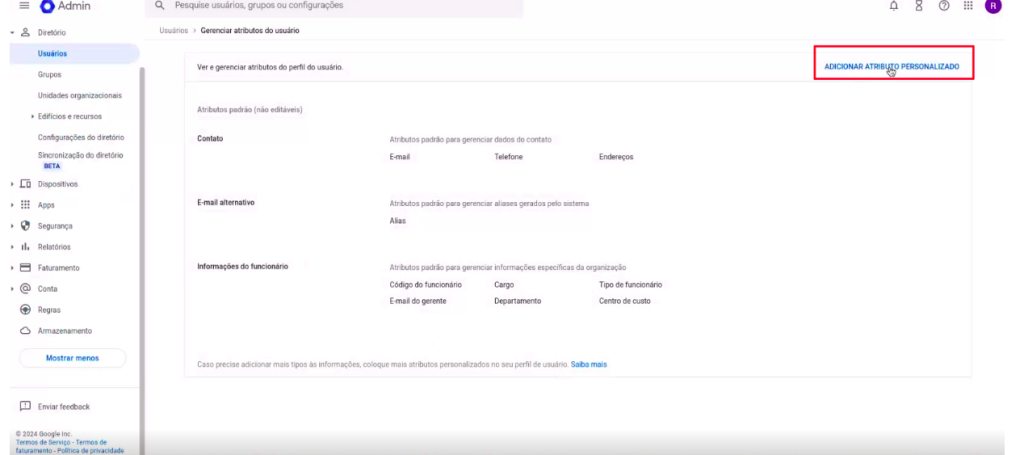Select Grupos in the sidebar
The image size is (1024, 455).
[49, 74]
